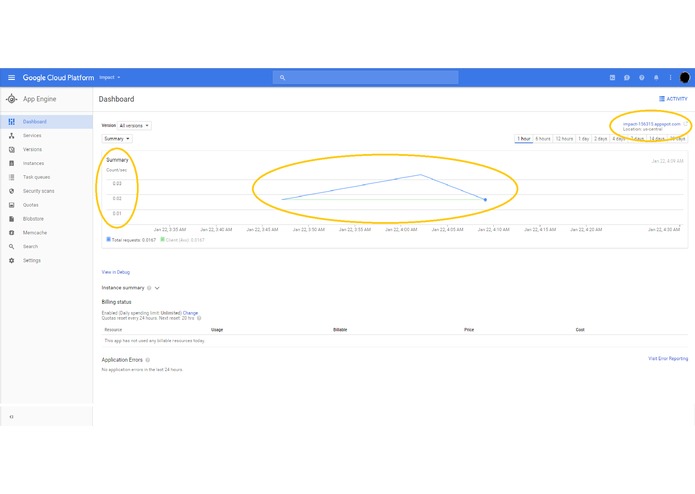Open Memcache in the sidebar
Image resolution: width=695 pixels, height=494 pixels.
(47, 233)
